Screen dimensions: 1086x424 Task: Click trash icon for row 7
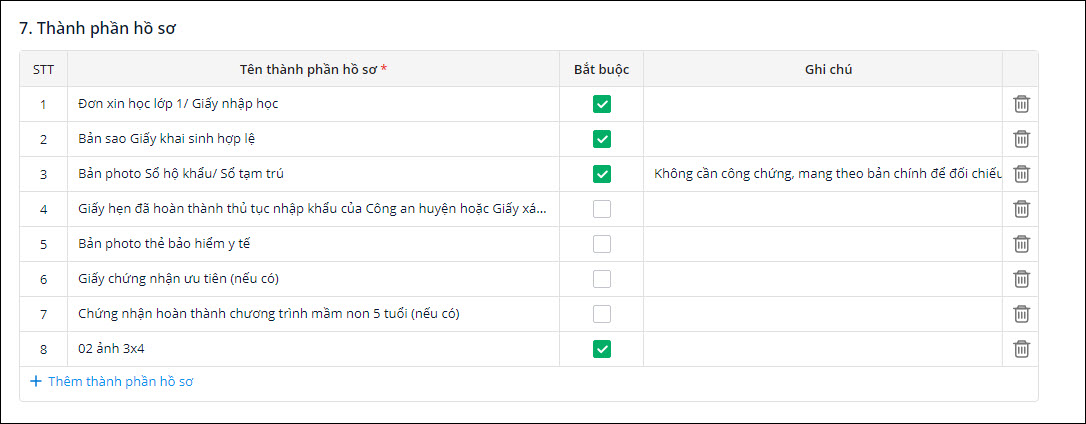[x=1021, y=314]
